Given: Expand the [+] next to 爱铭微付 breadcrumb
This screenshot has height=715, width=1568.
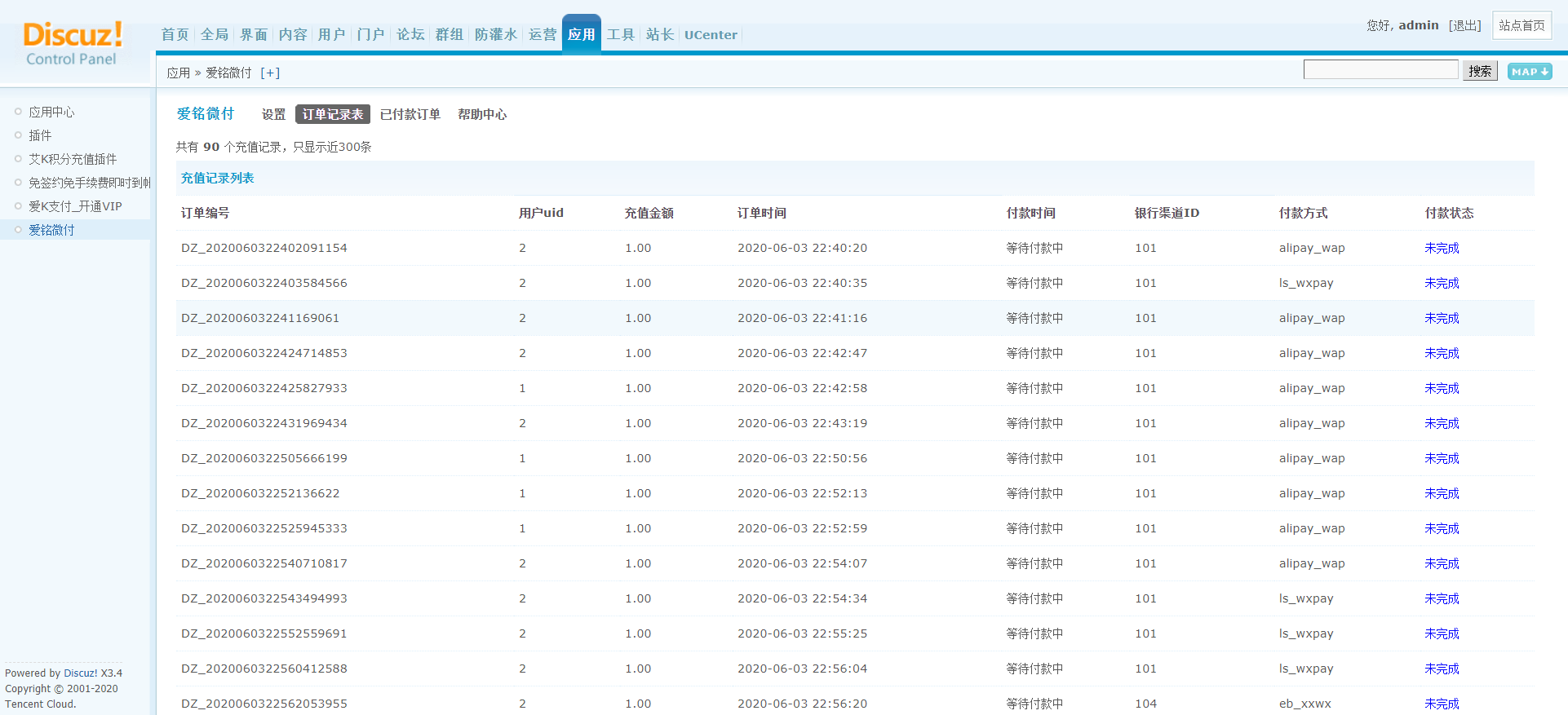Looking at the screenshot, I should point(270,73).
